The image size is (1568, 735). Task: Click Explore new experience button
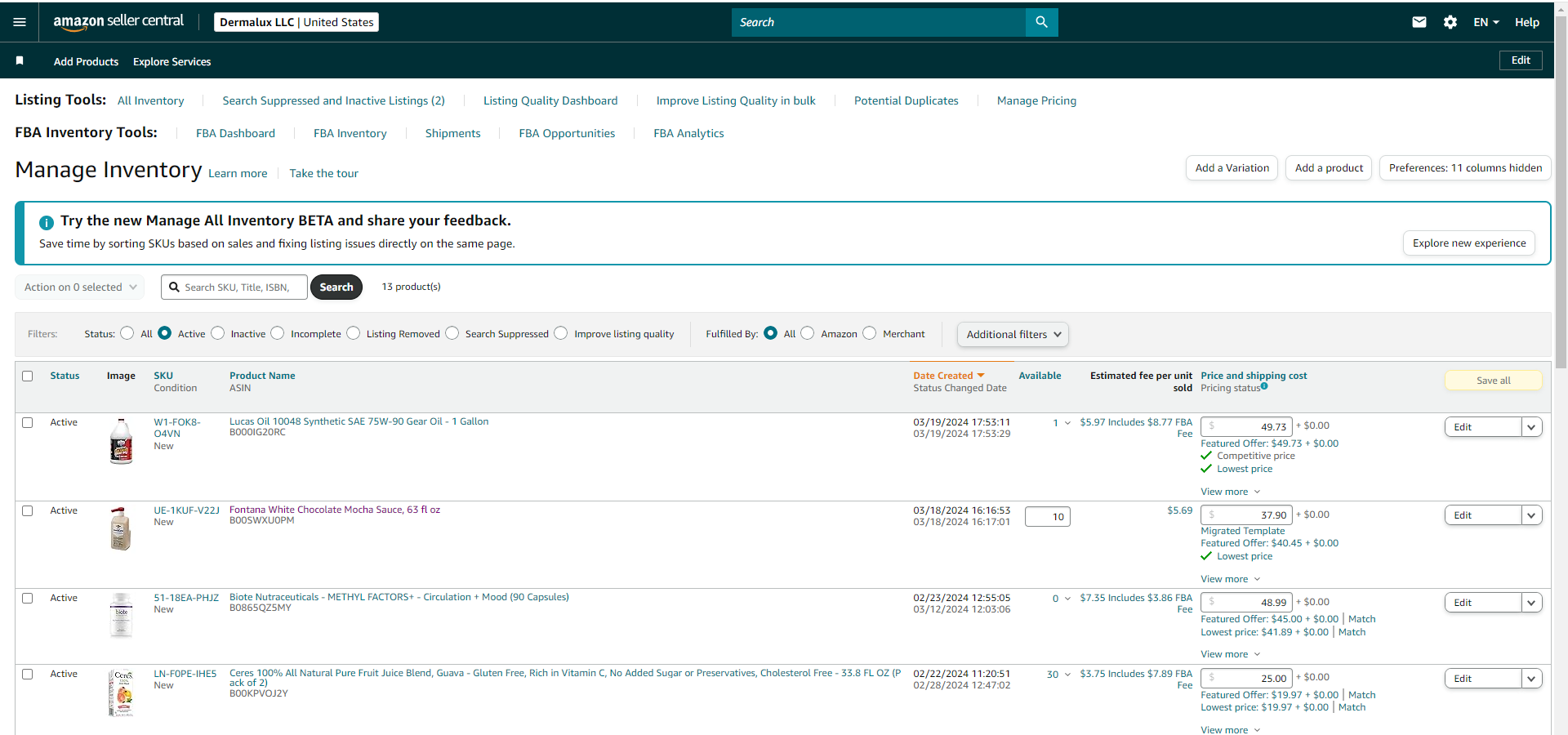(x=1469, y=243)
